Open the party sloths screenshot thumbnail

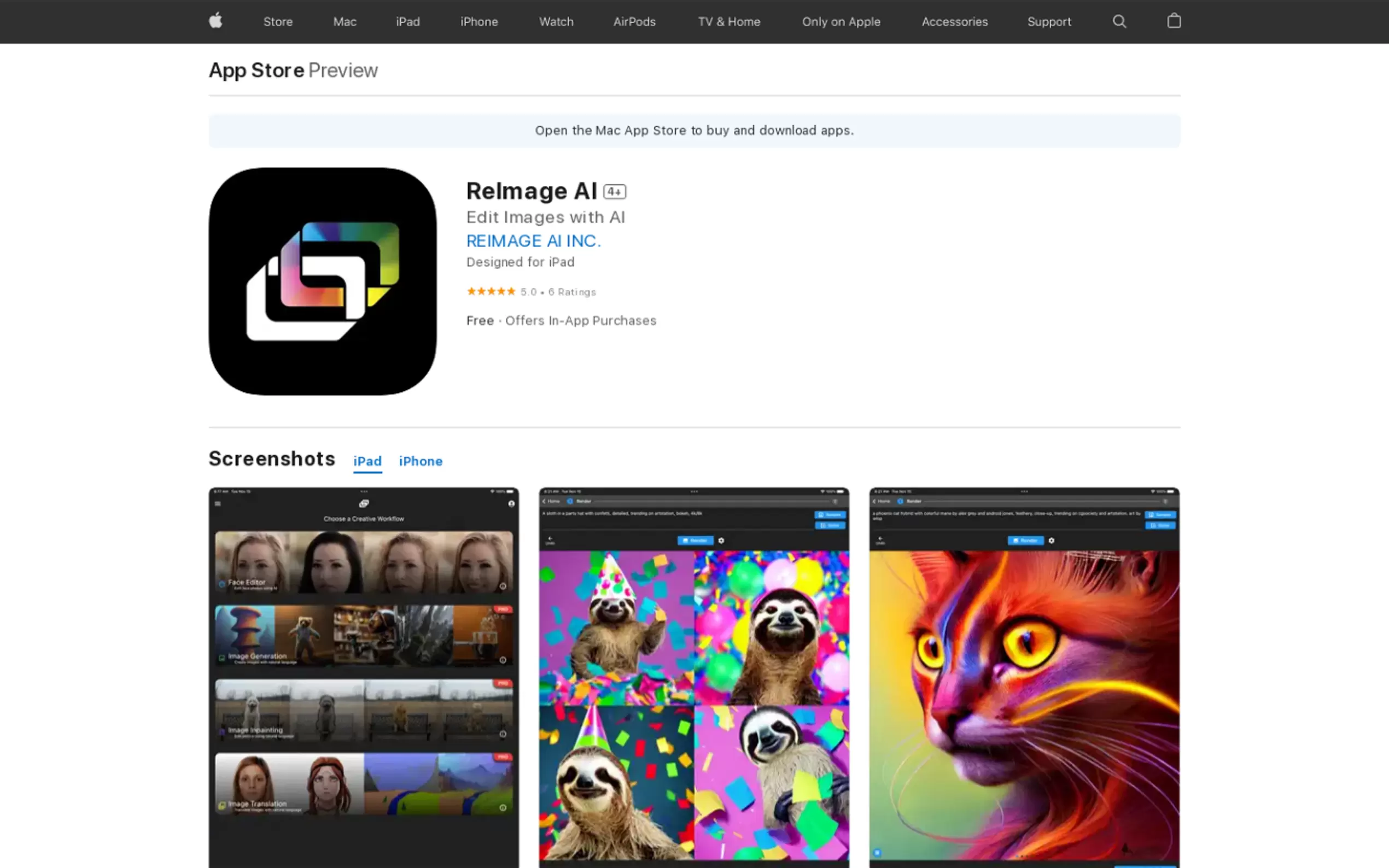[693, 677]
